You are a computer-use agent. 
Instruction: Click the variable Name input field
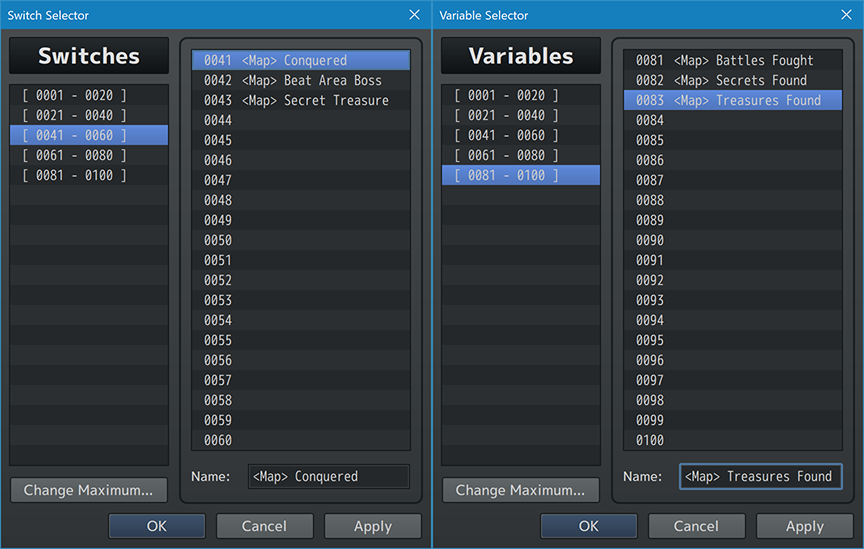tap(760, 477)
